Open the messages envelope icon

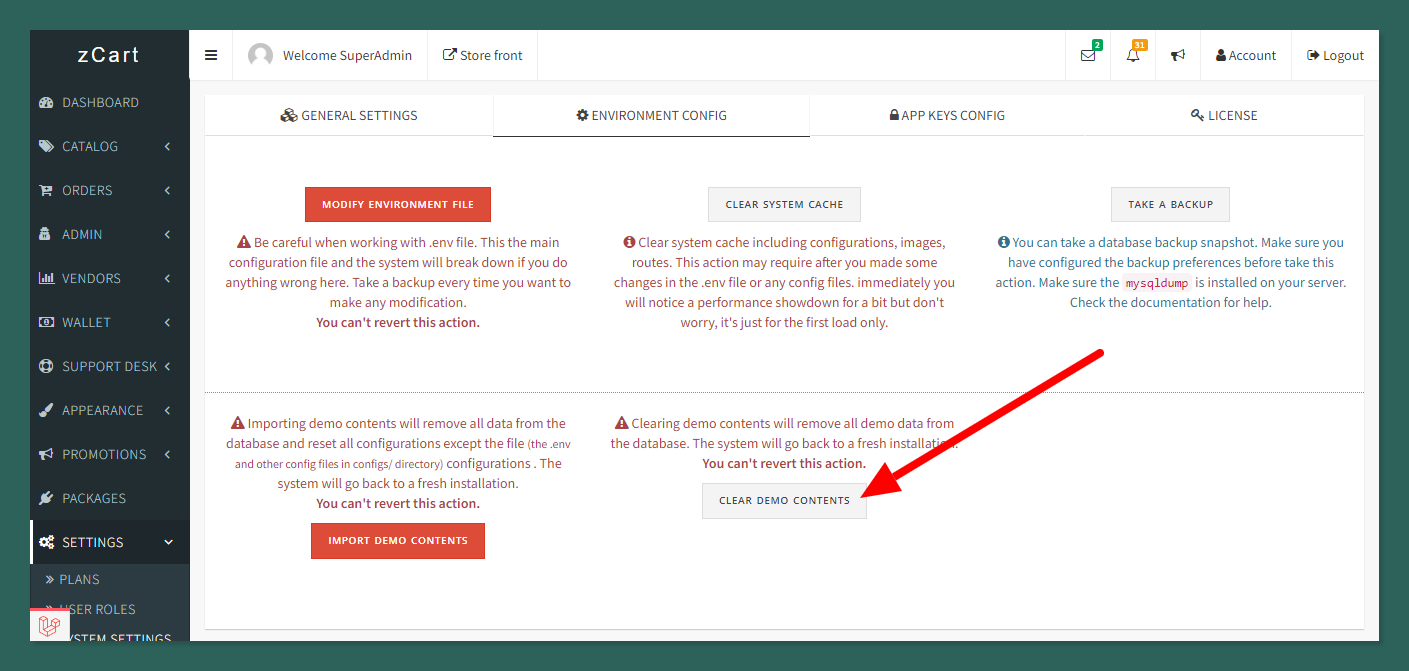coord(1088,56)
